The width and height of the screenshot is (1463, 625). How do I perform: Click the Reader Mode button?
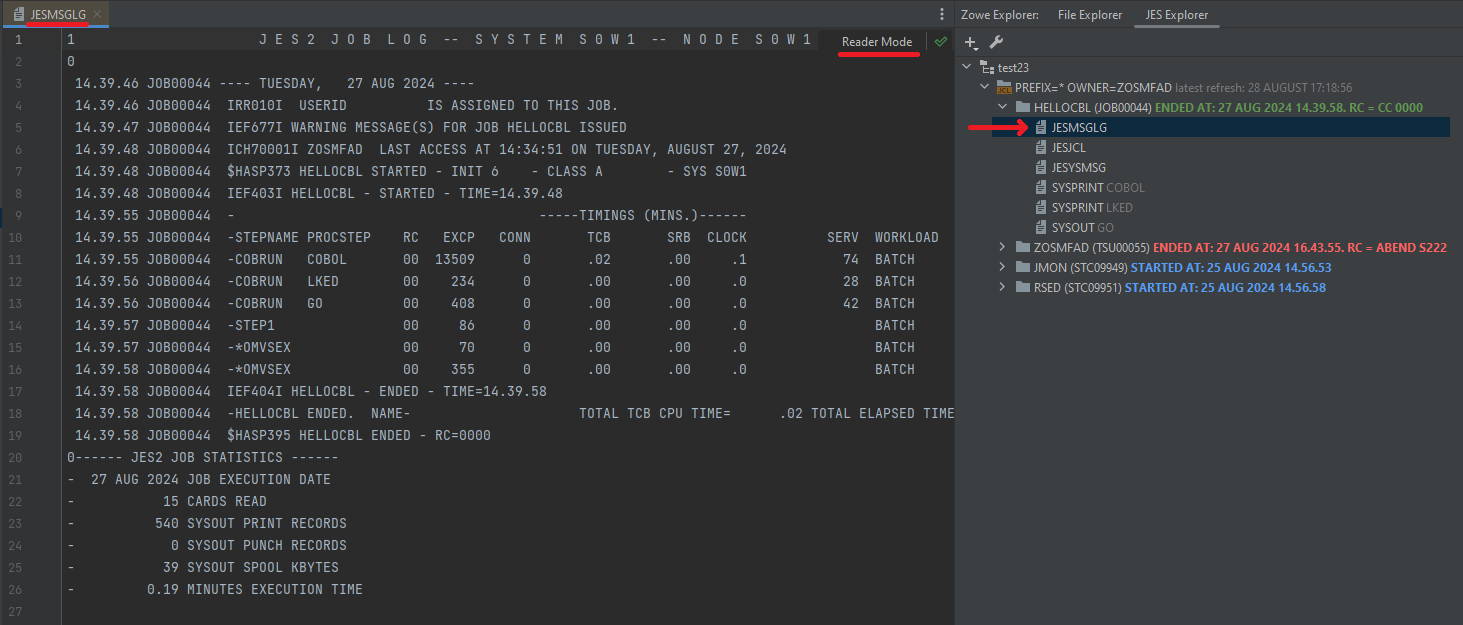[878, 41]
